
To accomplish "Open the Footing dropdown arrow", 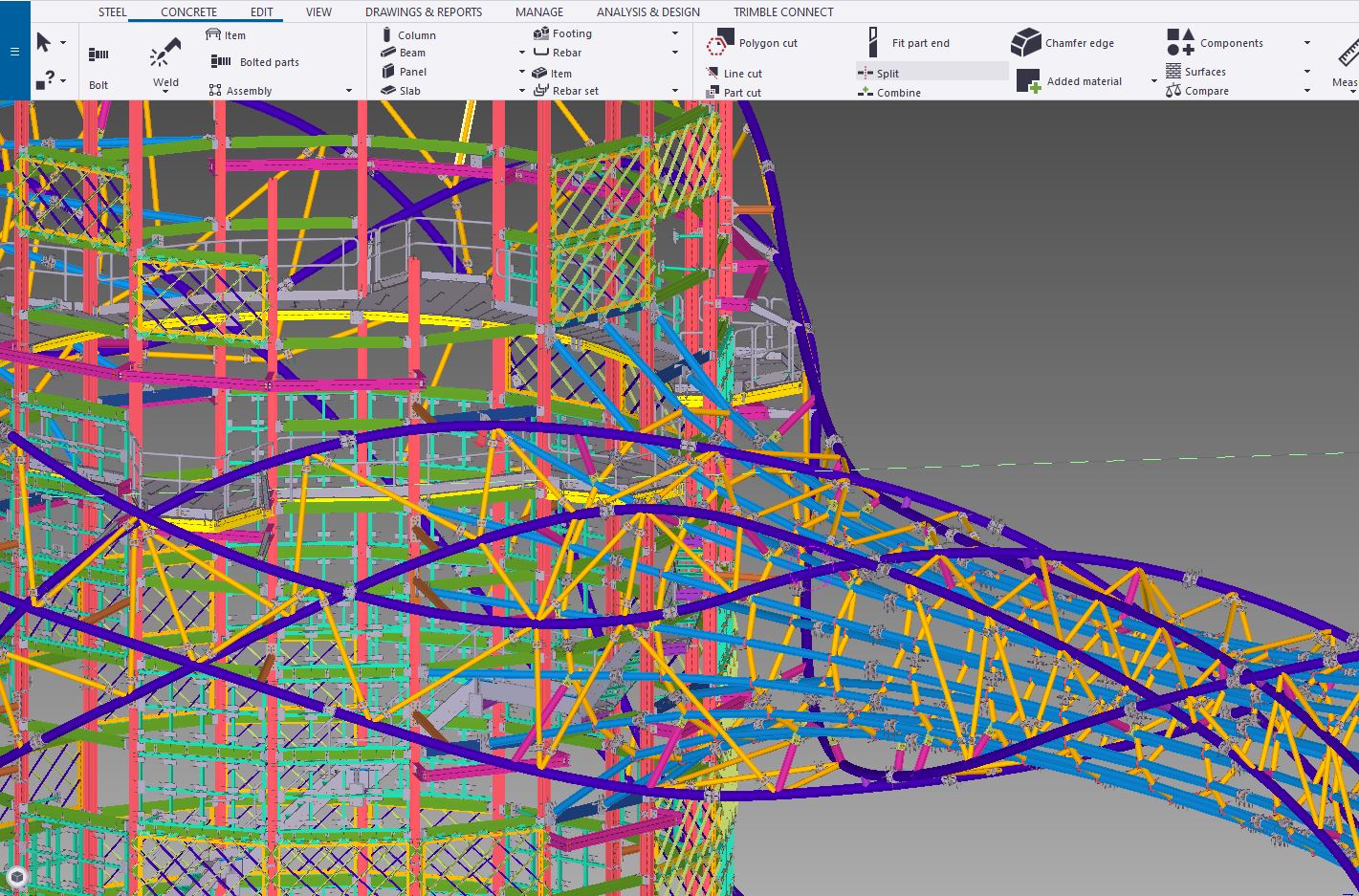I will pyautogui.click(x=675, y=33).
